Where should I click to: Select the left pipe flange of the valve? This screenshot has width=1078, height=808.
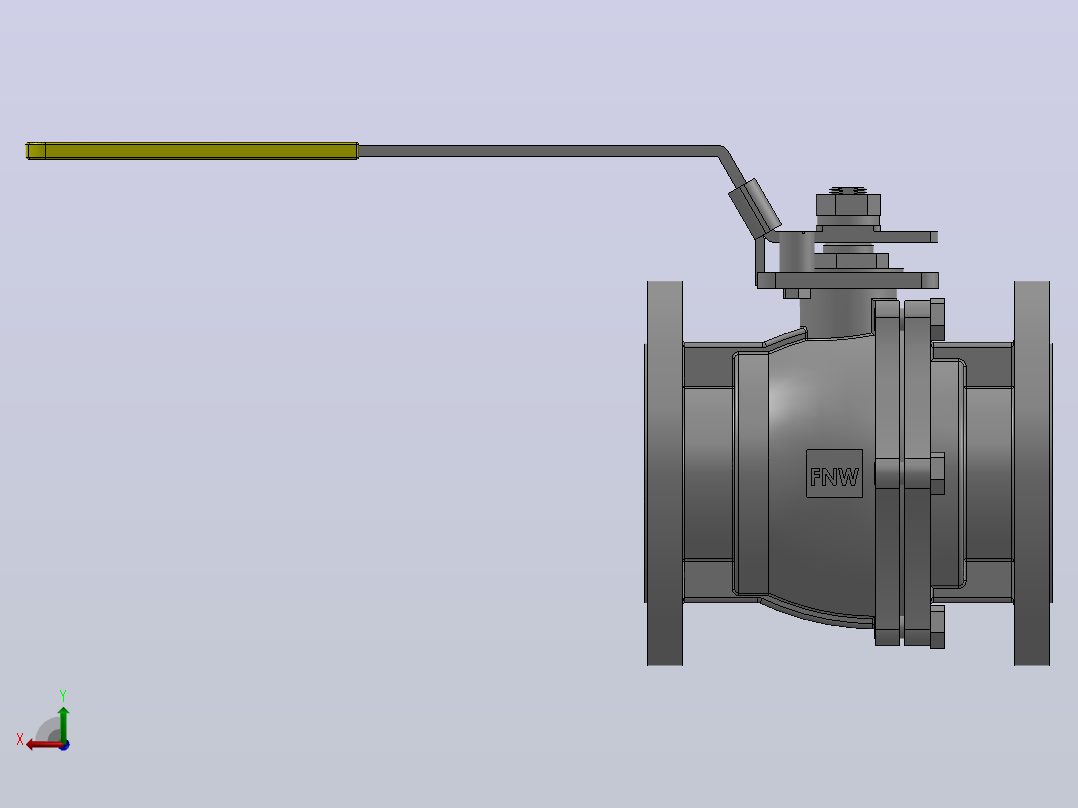click(x=665, y=473)
